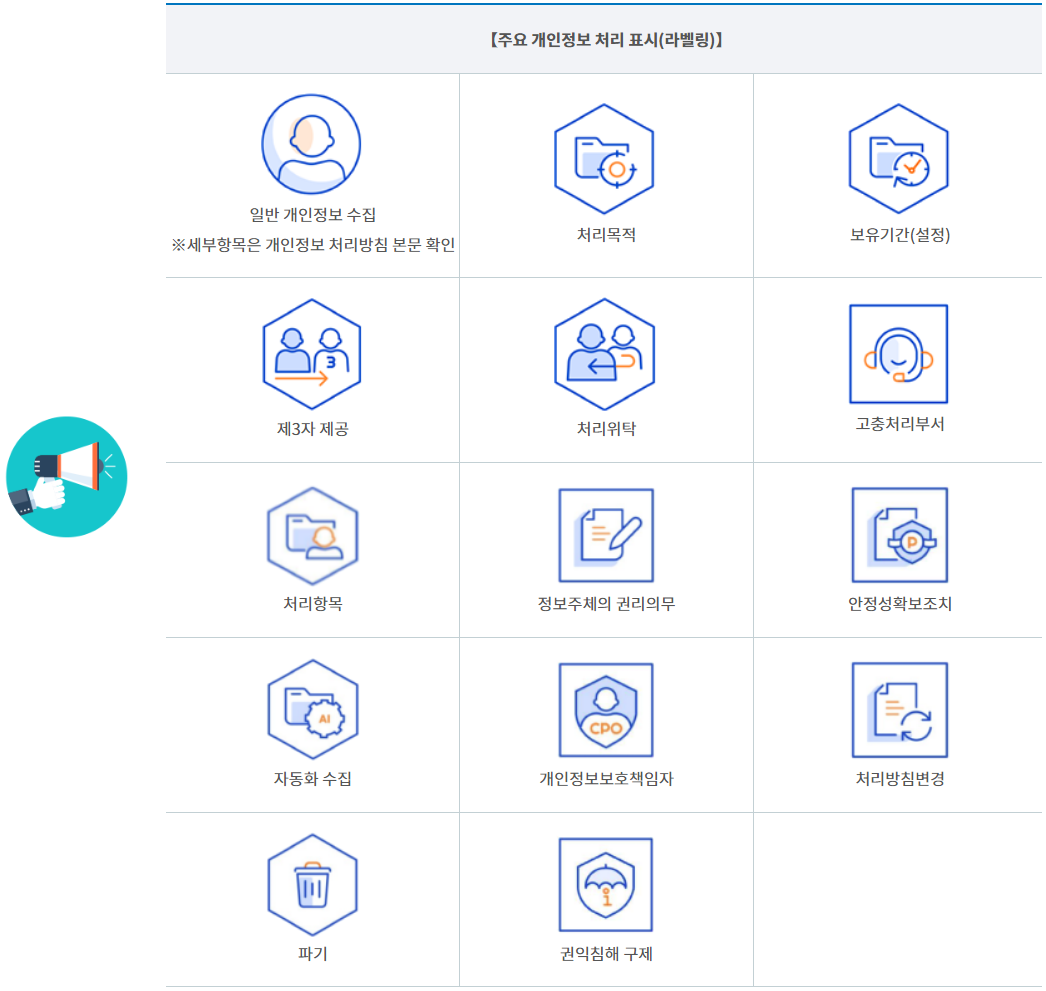Click the 파기 trash can icon
Viewport: 1046px width, 991px height.
(312, 884)
